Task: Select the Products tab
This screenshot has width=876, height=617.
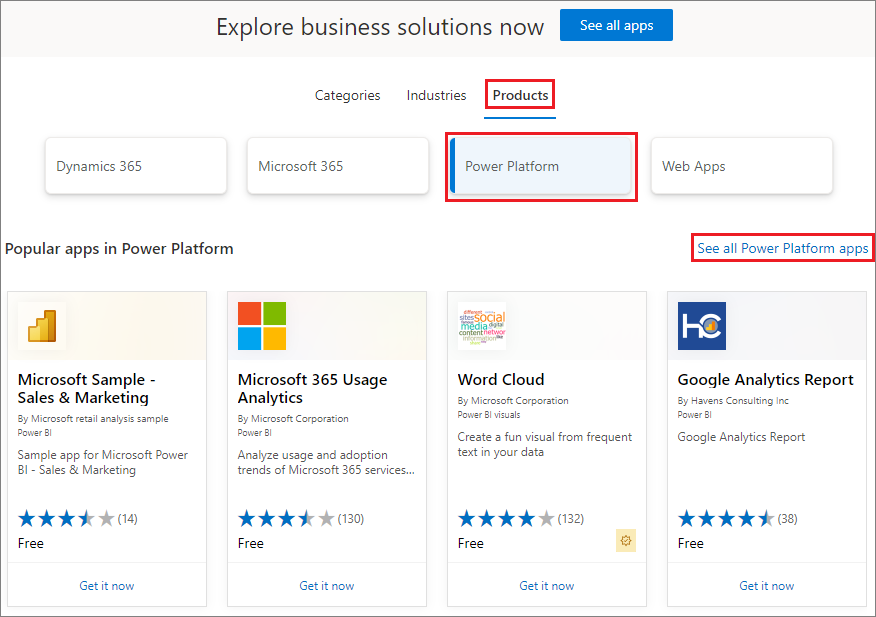Action: point(520,96)
